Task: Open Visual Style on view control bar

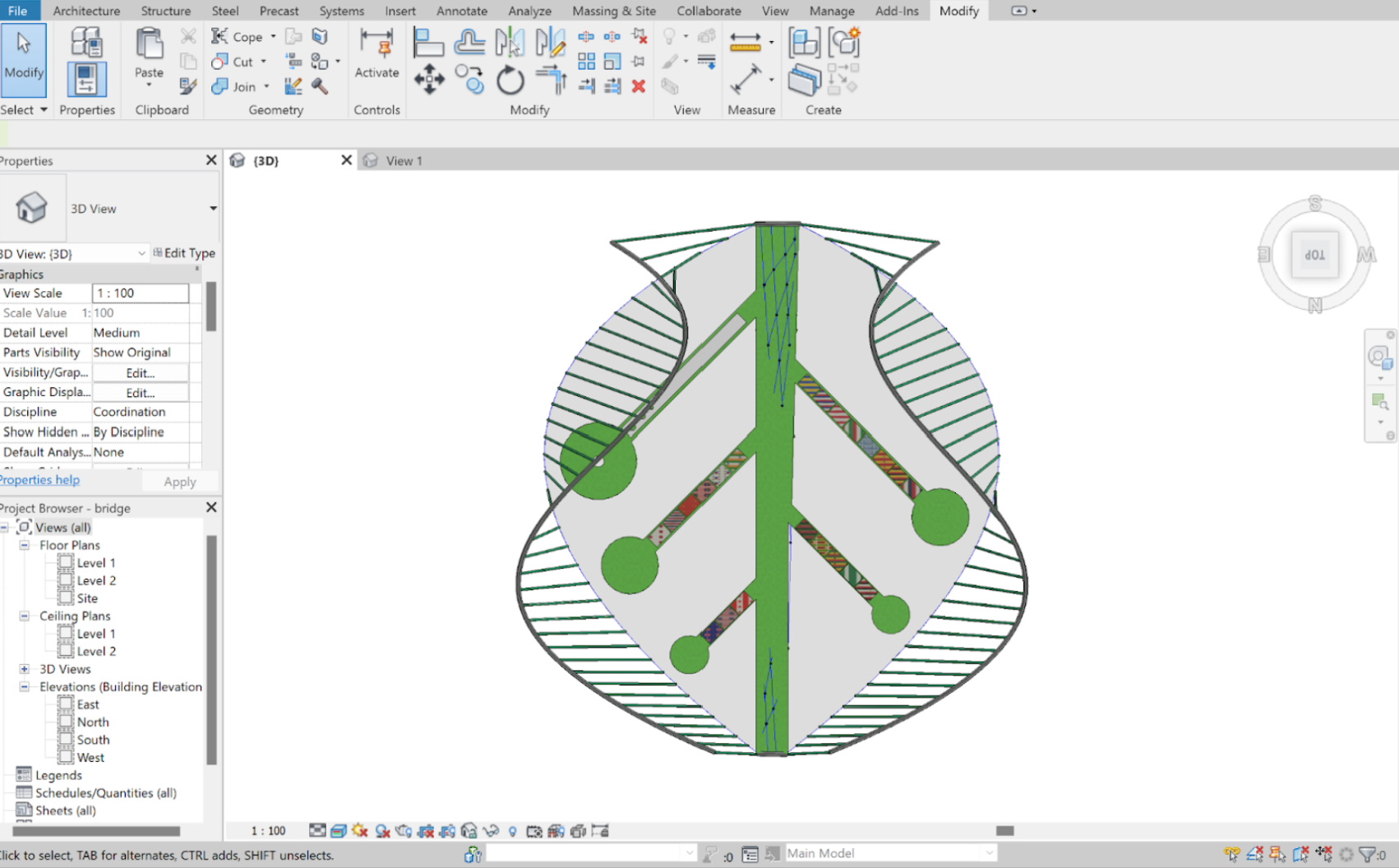Action: (338, 831)
